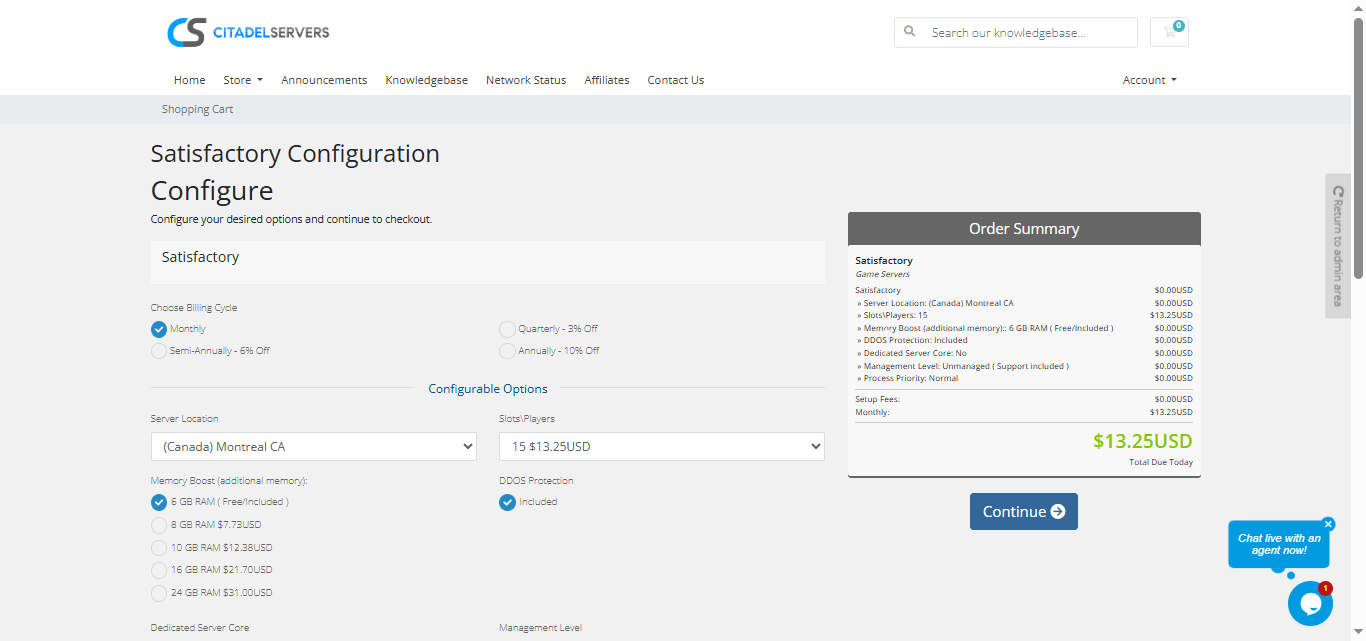Expand the Account menu
The width and height of the screenshot is (1366, 641).
point(1149,80)
